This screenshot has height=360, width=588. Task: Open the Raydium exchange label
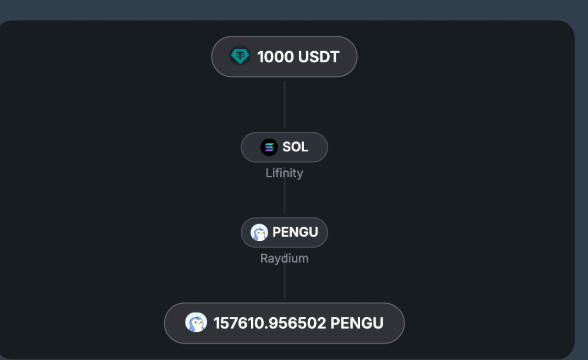point(284,258)
